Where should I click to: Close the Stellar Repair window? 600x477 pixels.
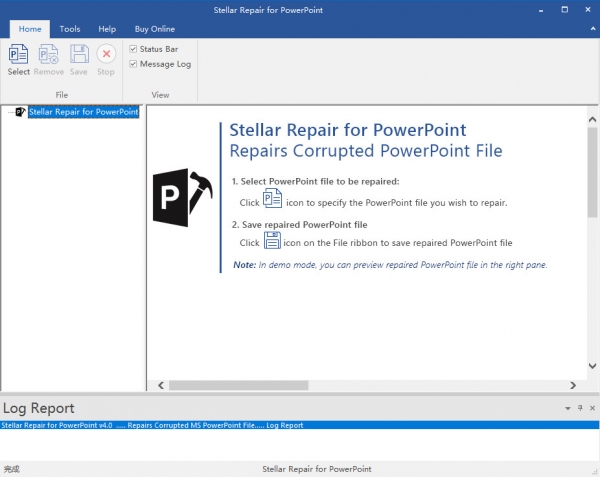coord(588,10)
